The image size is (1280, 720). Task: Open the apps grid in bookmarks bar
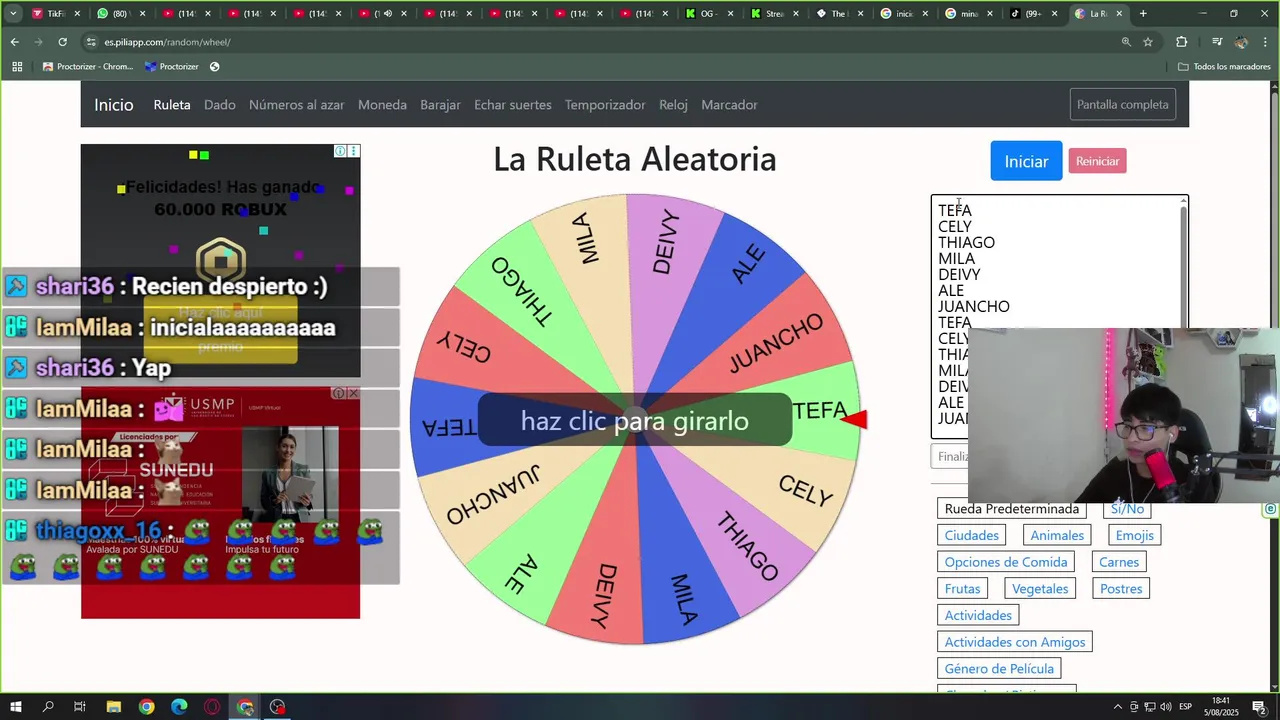click(17, 67)
